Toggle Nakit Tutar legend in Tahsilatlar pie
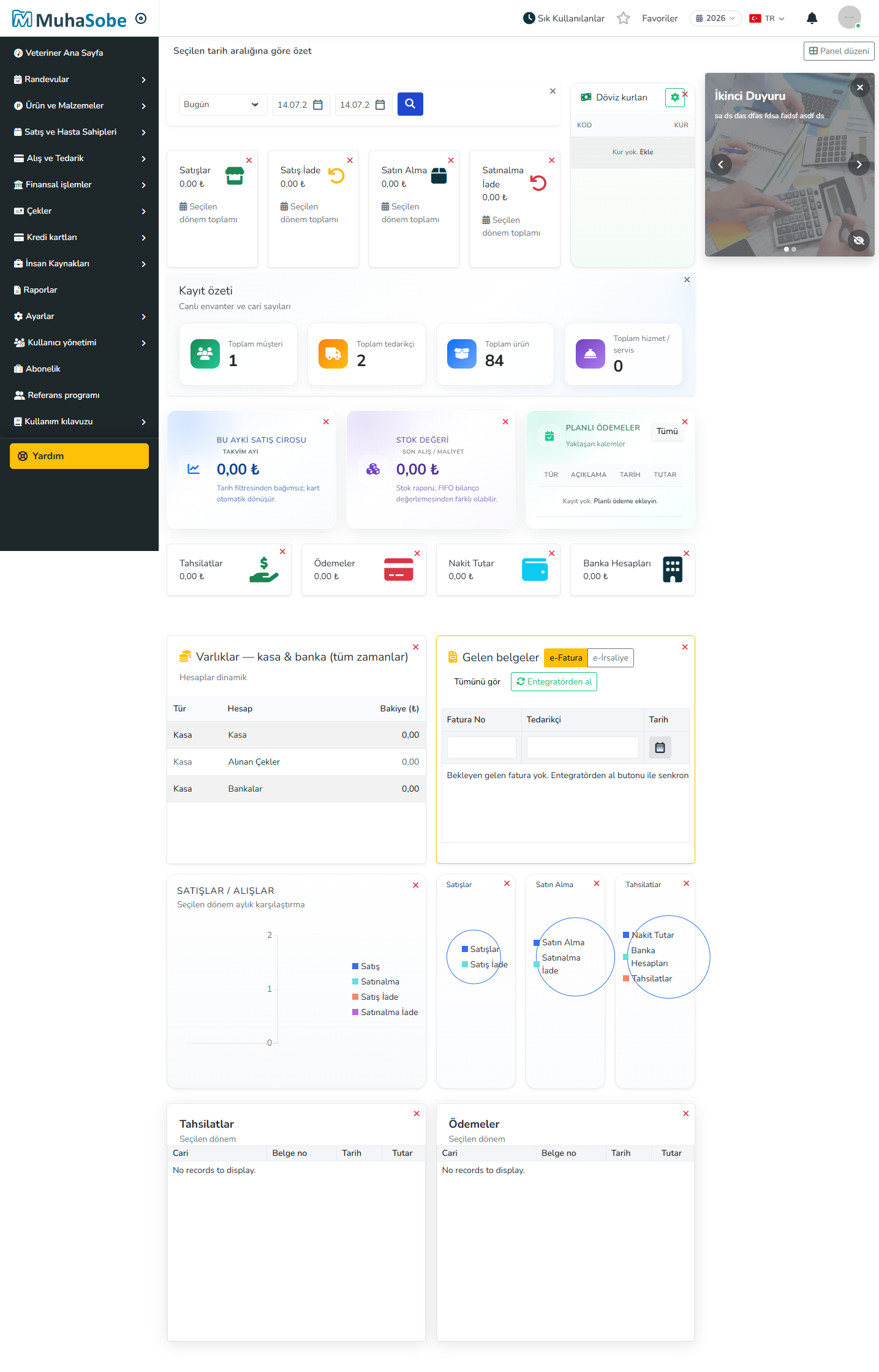The width and height of the screenshot is (879, 1372). tap(649, 935)
